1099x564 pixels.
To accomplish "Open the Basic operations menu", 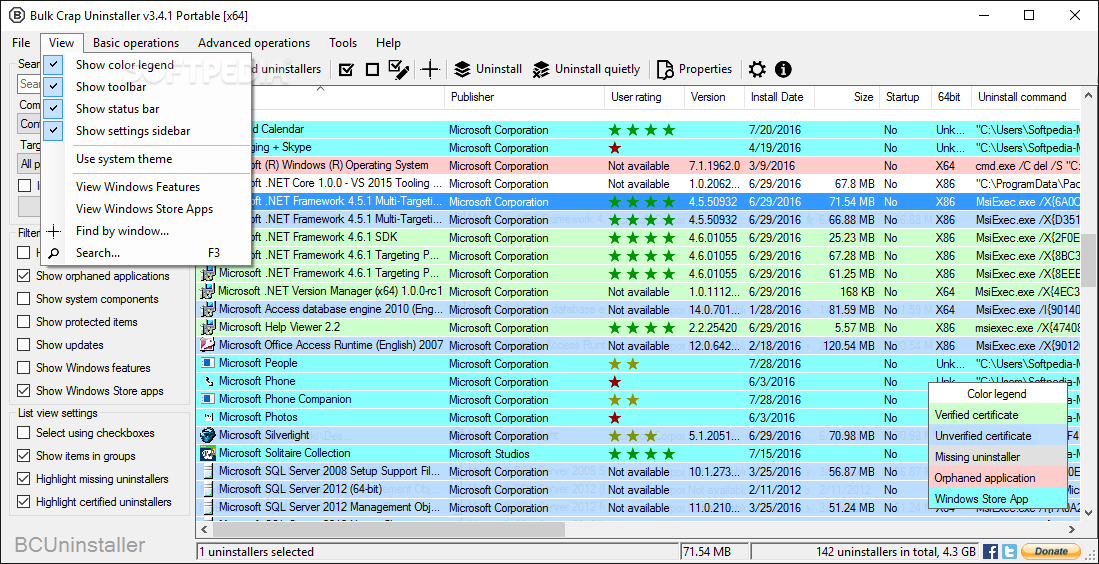I will point(136,43).
